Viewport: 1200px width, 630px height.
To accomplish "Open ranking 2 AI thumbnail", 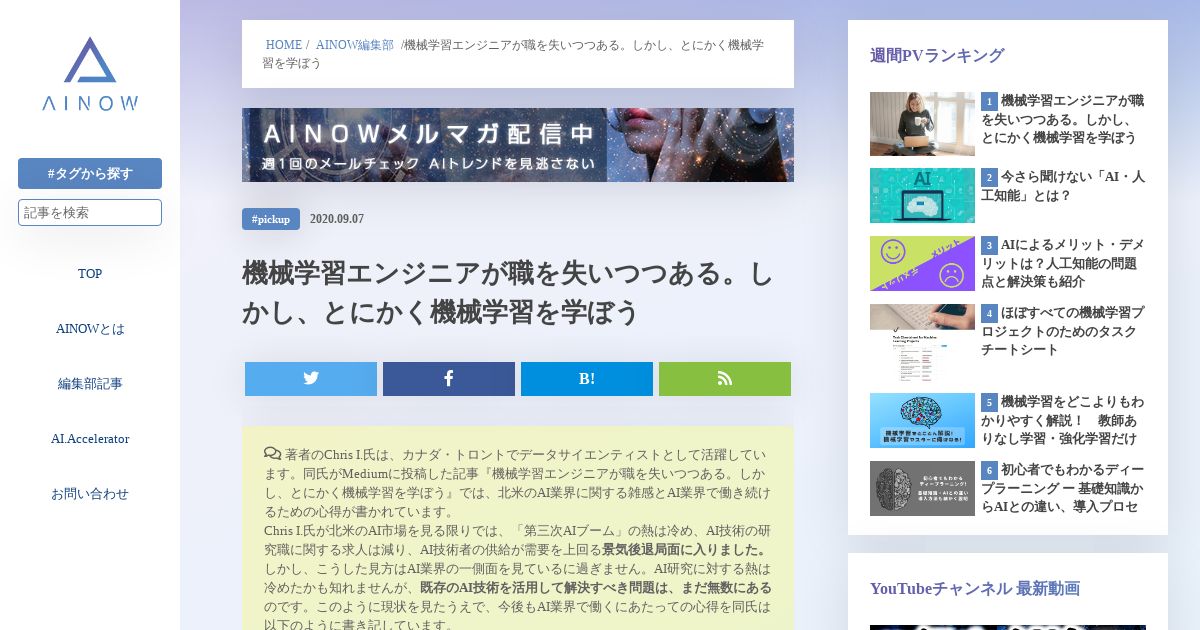I will coord(922,195).
